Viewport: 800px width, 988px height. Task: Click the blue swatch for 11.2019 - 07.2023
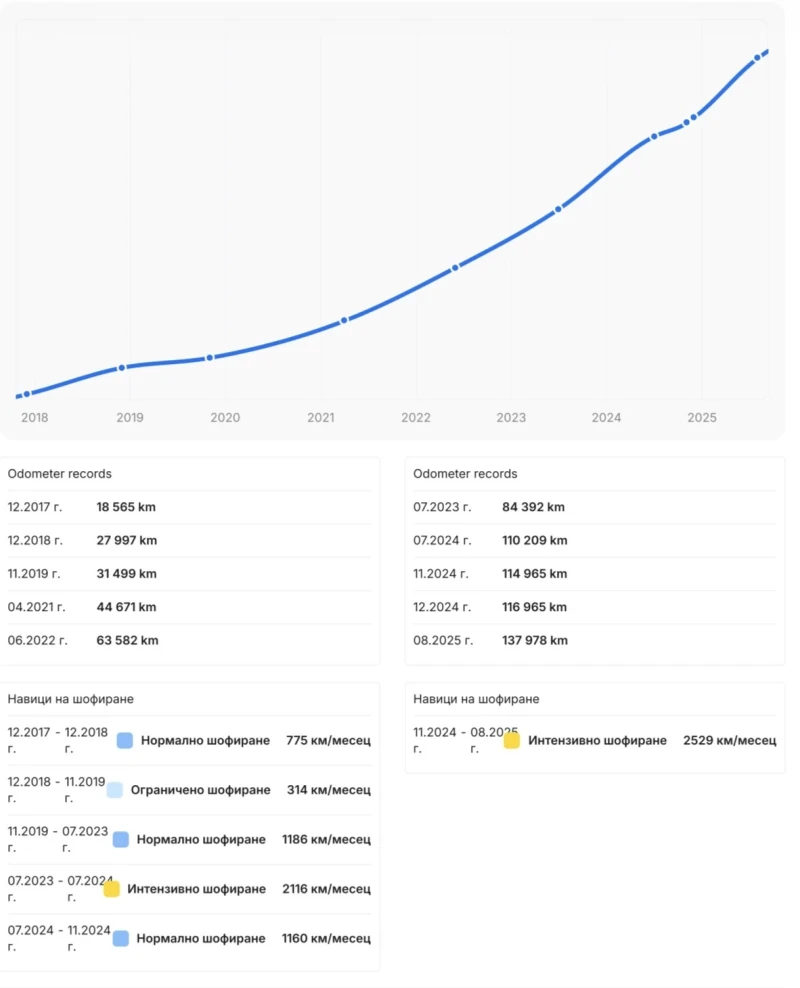point(121,840)
